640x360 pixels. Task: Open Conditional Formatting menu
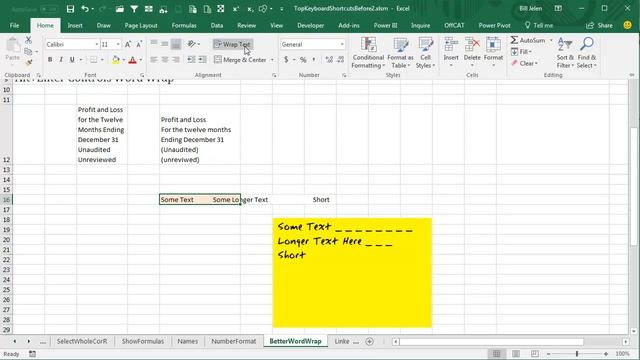(368, 53)
